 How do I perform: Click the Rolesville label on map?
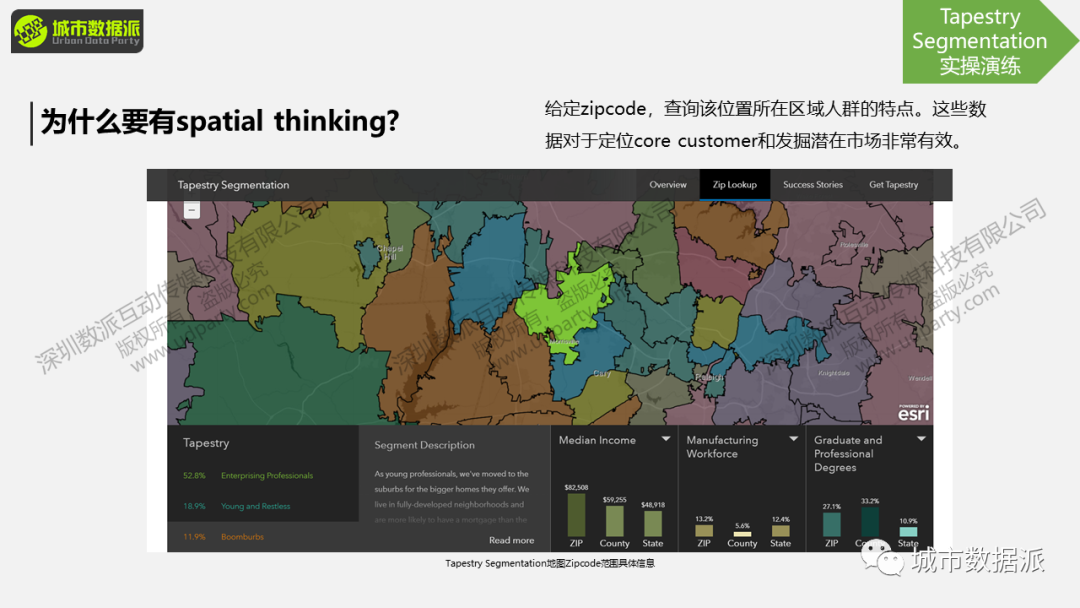(853, 244)
